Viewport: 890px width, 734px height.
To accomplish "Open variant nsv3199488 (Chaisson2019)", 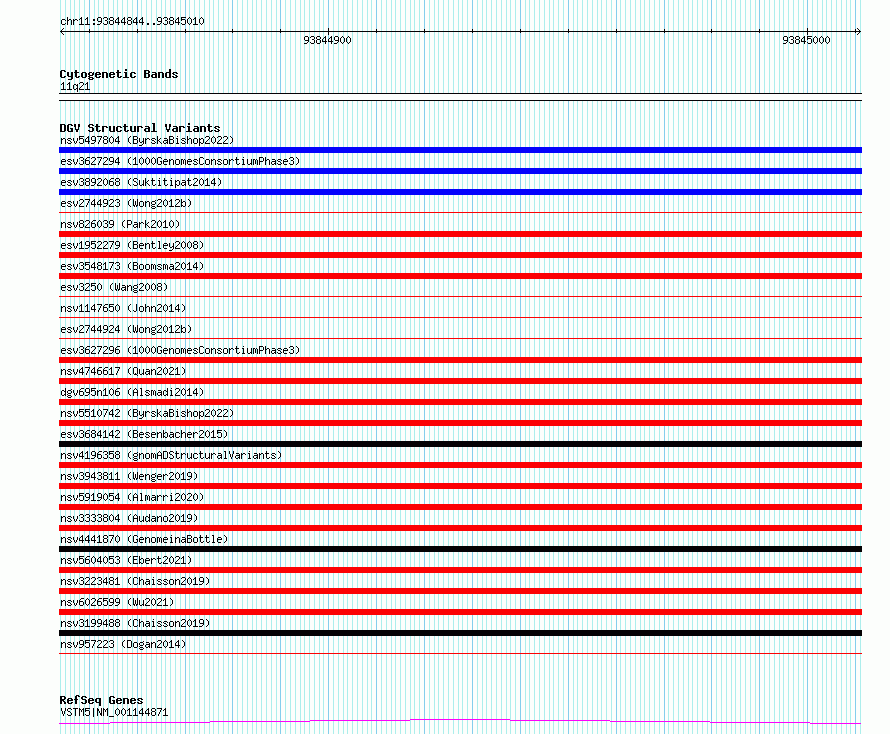I will [x=135, y=623].
